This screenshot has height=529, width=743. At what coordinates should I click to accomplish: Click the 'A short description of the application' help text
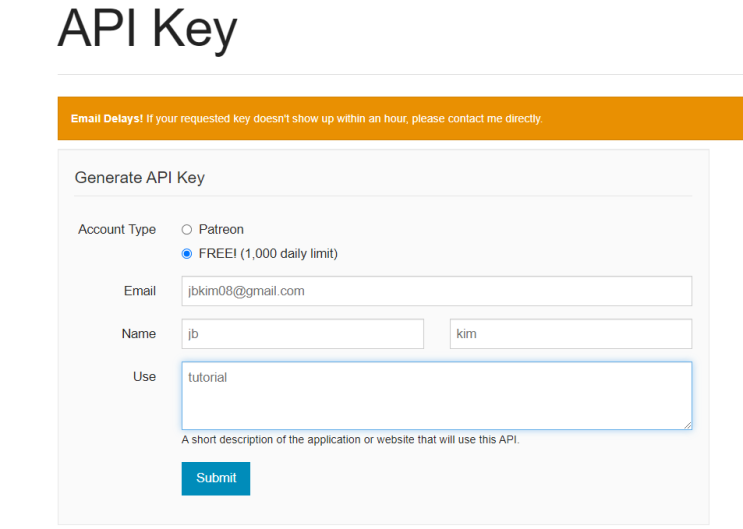pyautogui.click(x=350, y=439)
